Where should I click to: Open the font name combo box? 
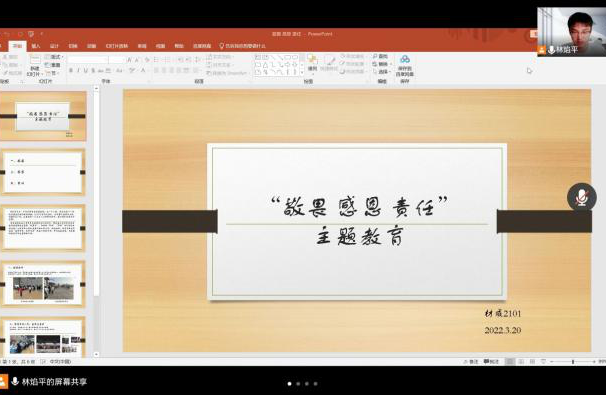[x=88, y=60]
